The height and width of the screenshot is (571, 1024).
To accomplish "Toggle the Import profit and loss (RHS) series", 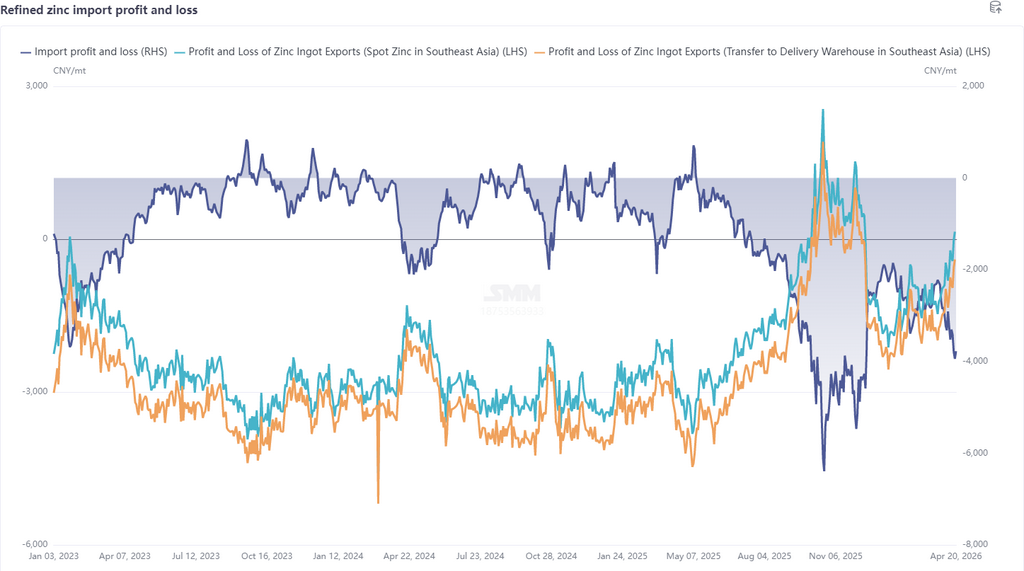I will (x=101, y=50).
